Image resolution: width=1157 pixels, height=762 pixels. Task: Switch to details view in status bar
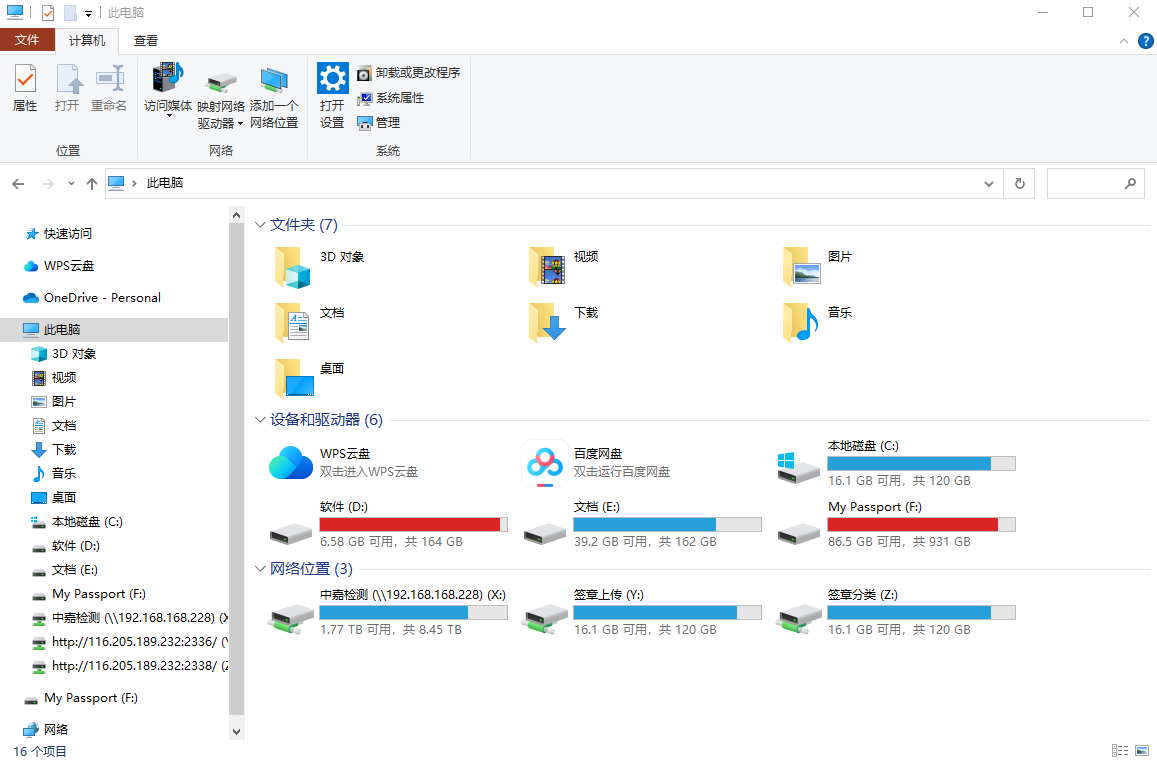[x=1119, y=750]
